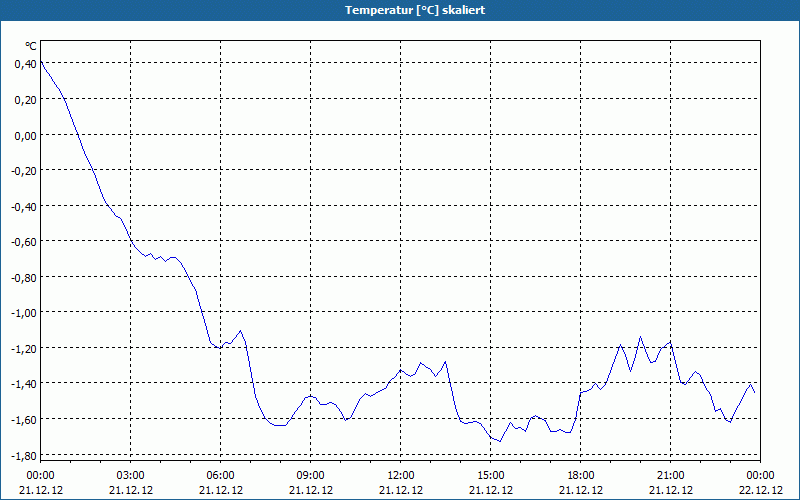
Task: Click the 0,40 y-axis label
Action: tap(26, 64)
